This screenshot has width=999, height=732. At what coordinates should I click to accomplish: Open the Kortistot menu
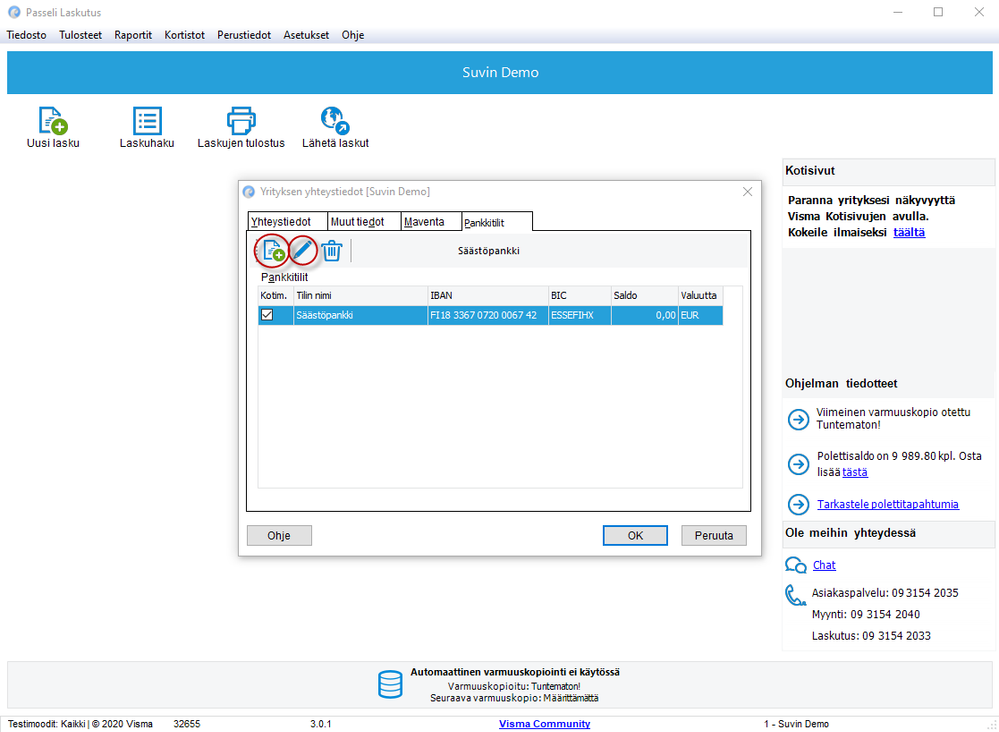[x=185, y=35]
